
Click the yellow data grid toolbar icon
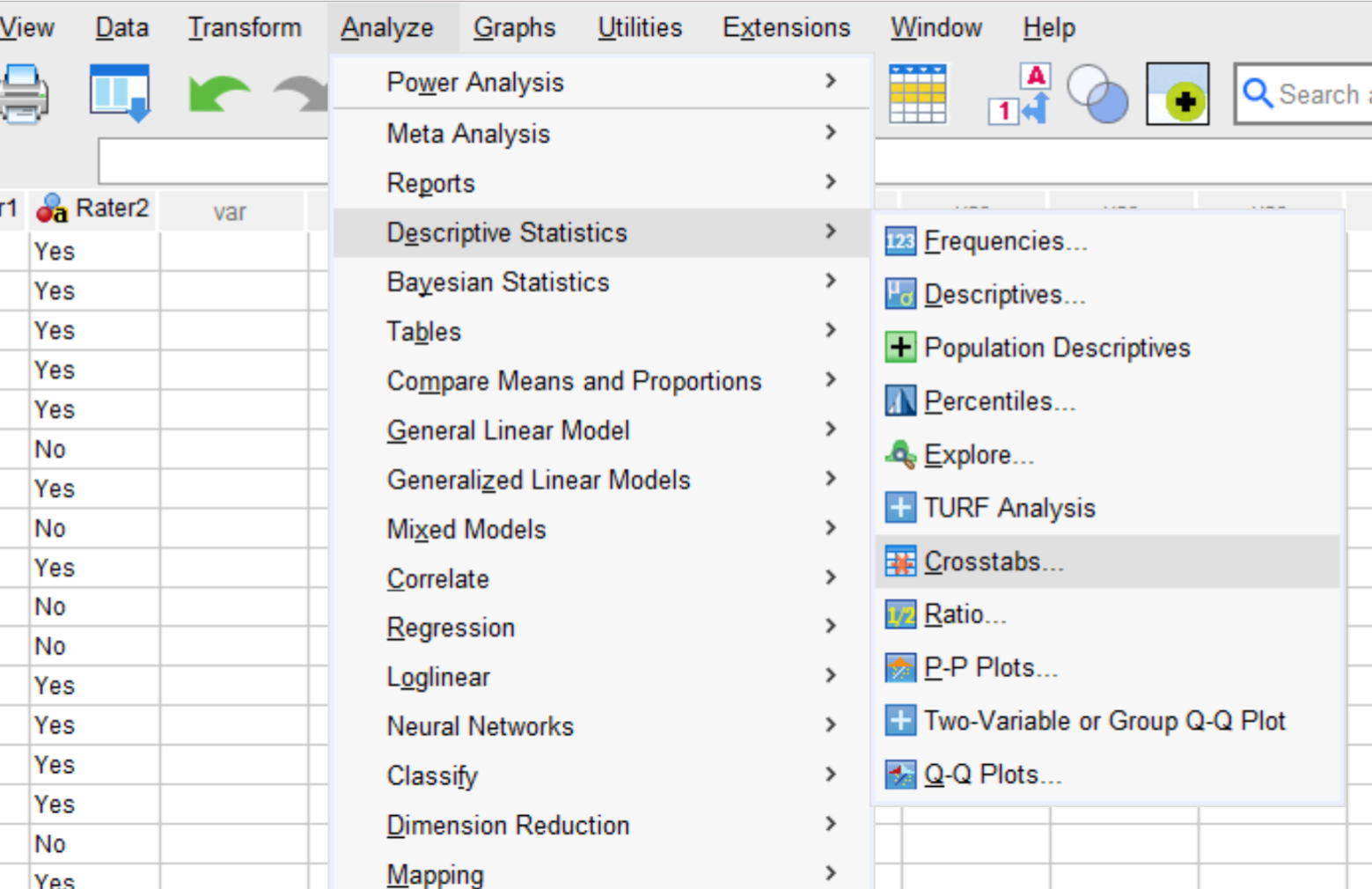pos(917,93)
